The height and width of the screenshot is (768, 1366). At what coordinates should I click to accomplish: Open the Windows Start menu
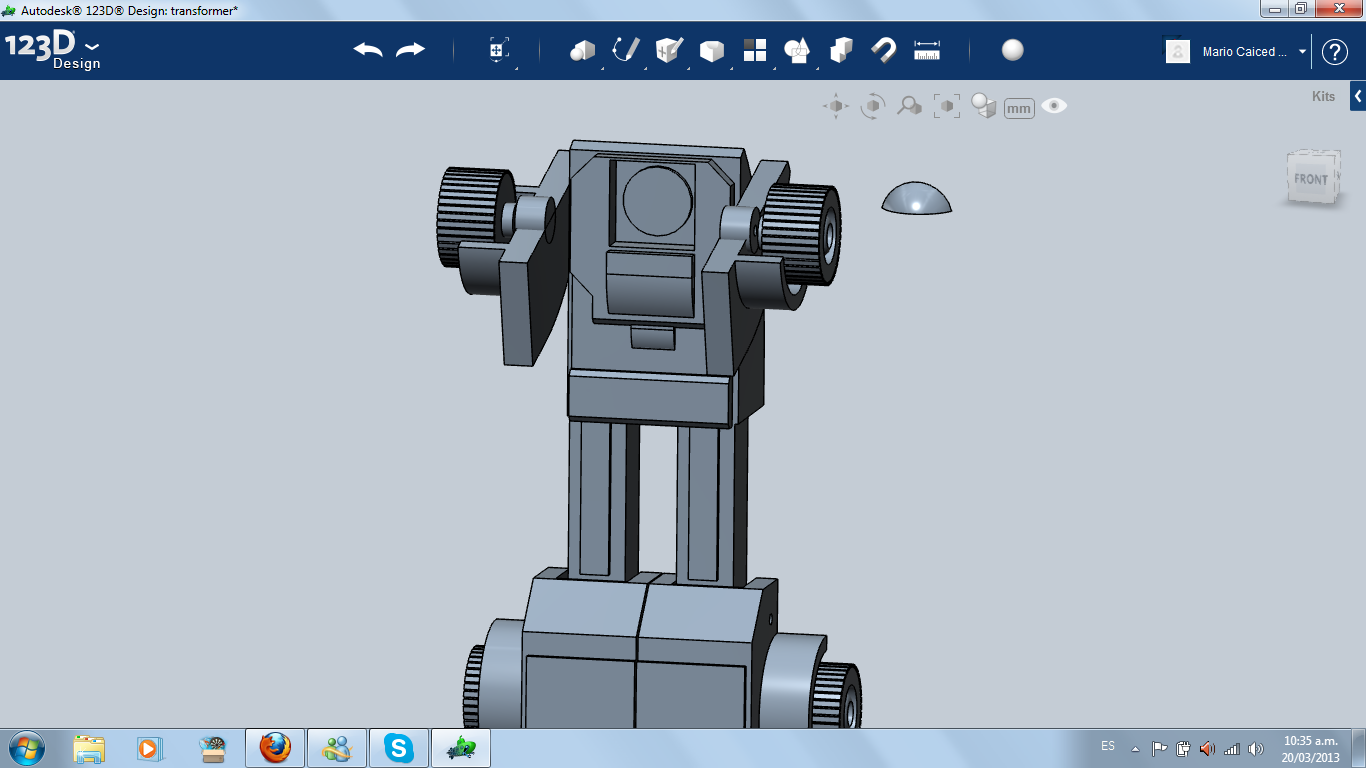(27, 748)
